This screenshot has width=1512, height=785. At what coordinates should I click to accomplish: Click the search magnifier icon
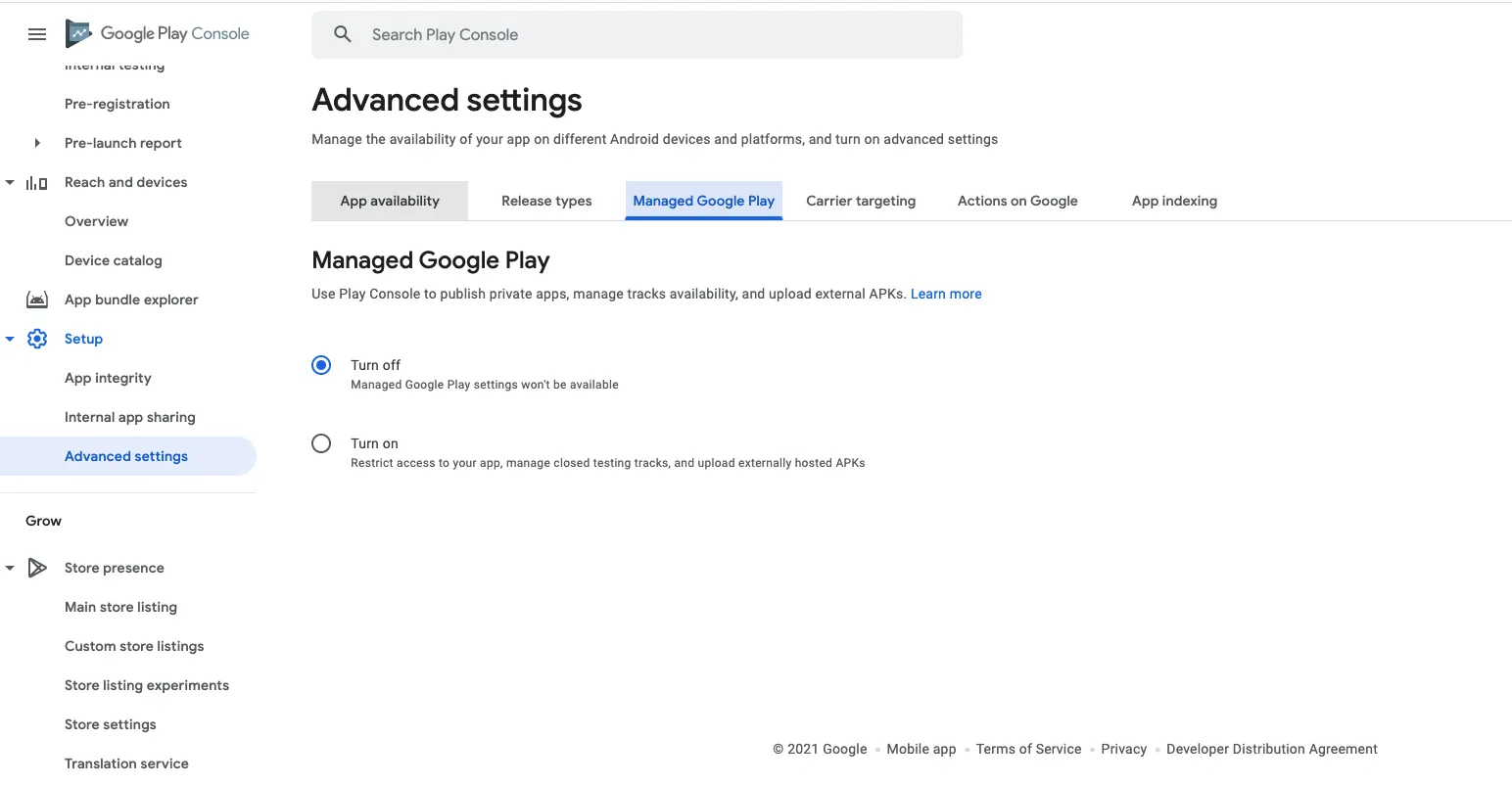point(342,34)
